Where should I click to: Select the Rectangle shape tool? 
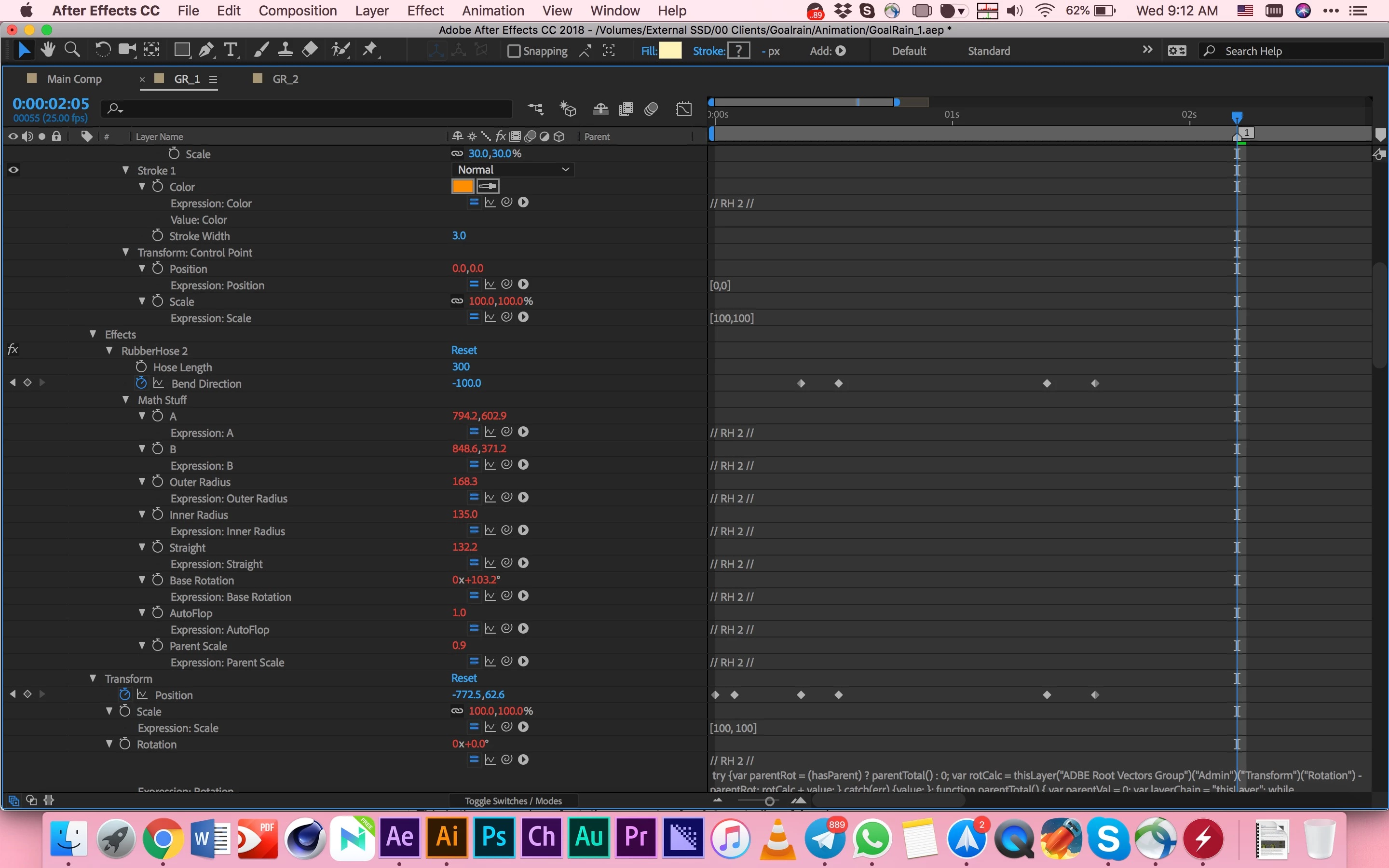[x=182, y=51]
